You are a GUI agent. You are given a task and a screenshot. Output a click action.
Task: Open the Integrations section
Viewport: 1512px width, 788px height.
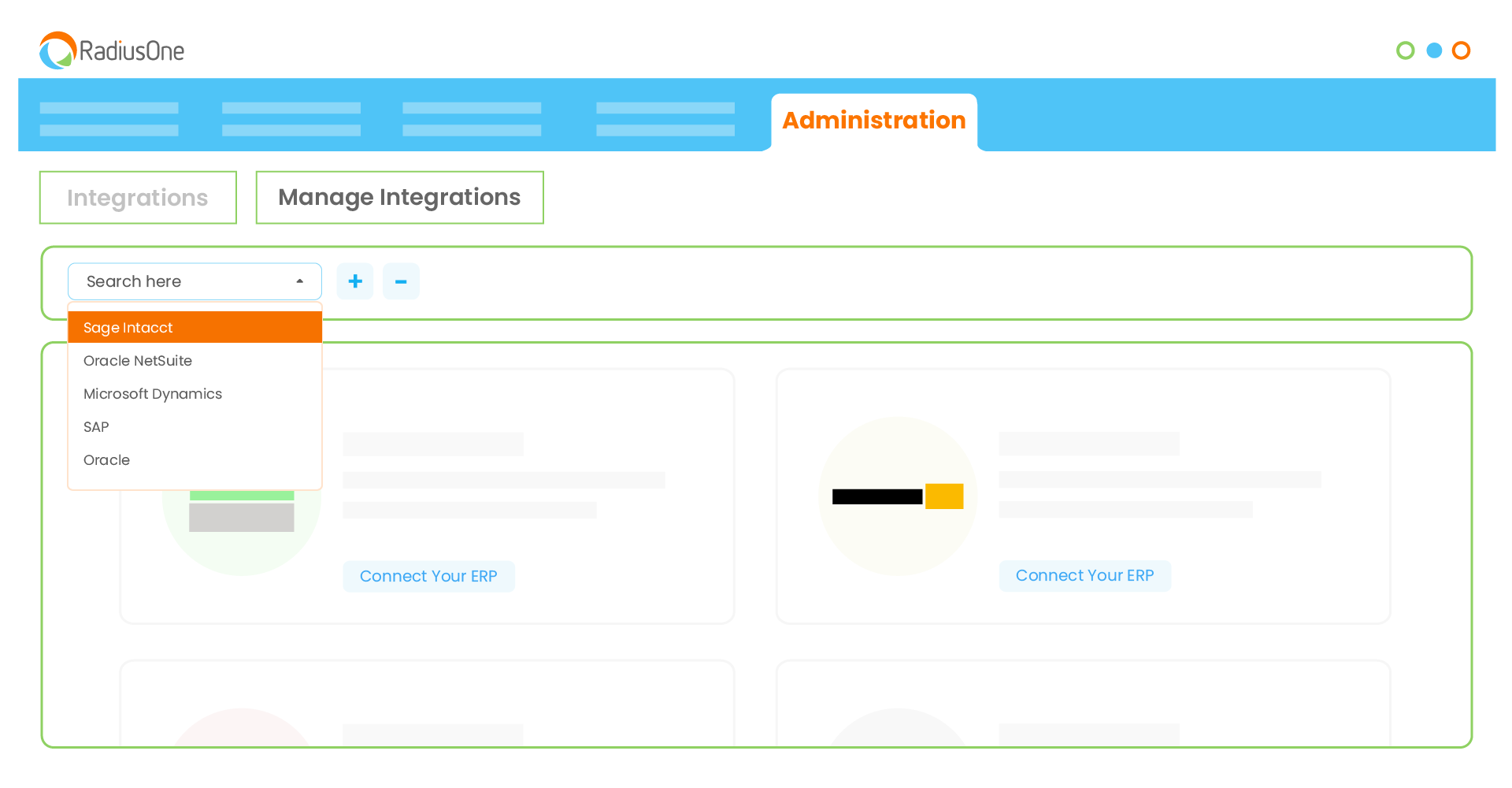(138, 197)
